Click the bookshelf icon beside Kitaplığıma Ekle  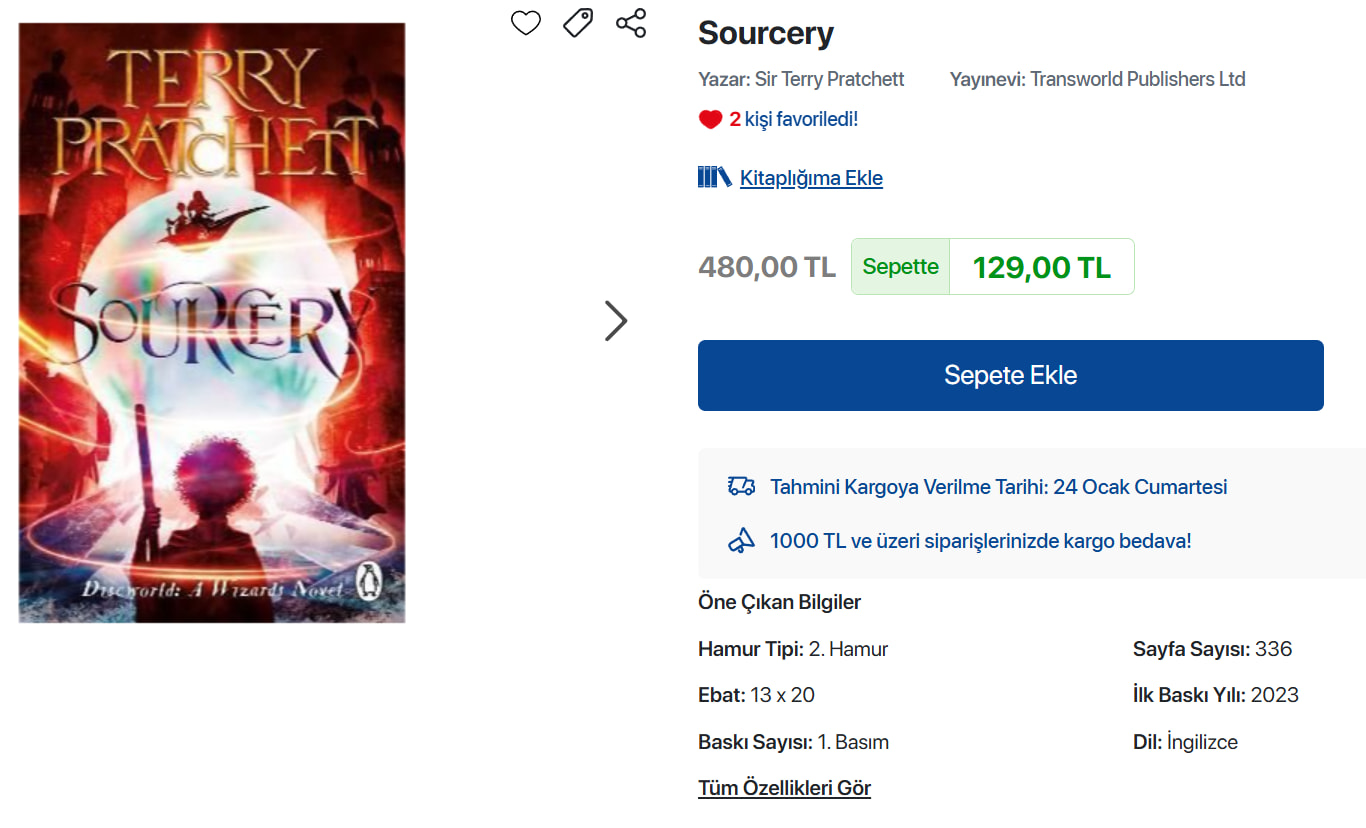(x=714, y=178)
